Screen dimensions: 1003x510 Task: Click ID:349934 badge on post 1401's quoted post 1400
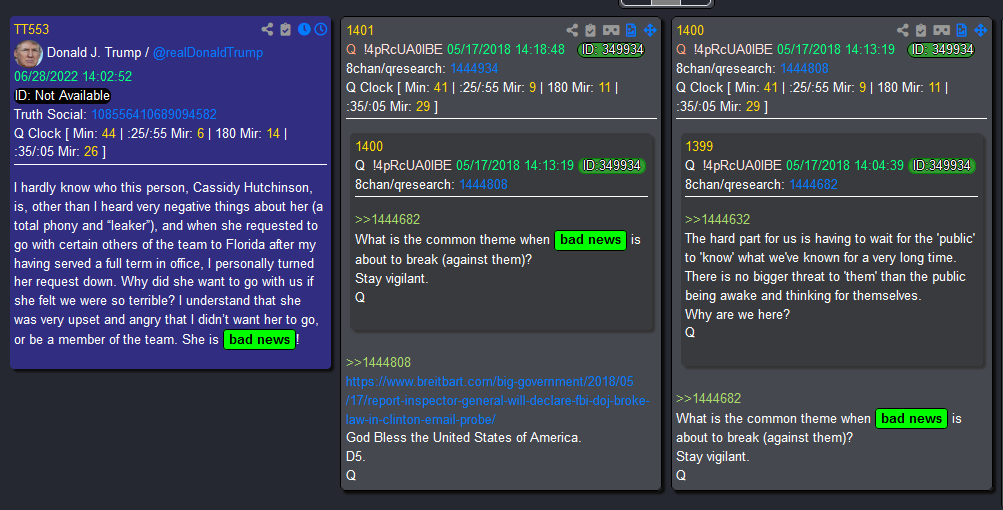click(x=612, y=166)
